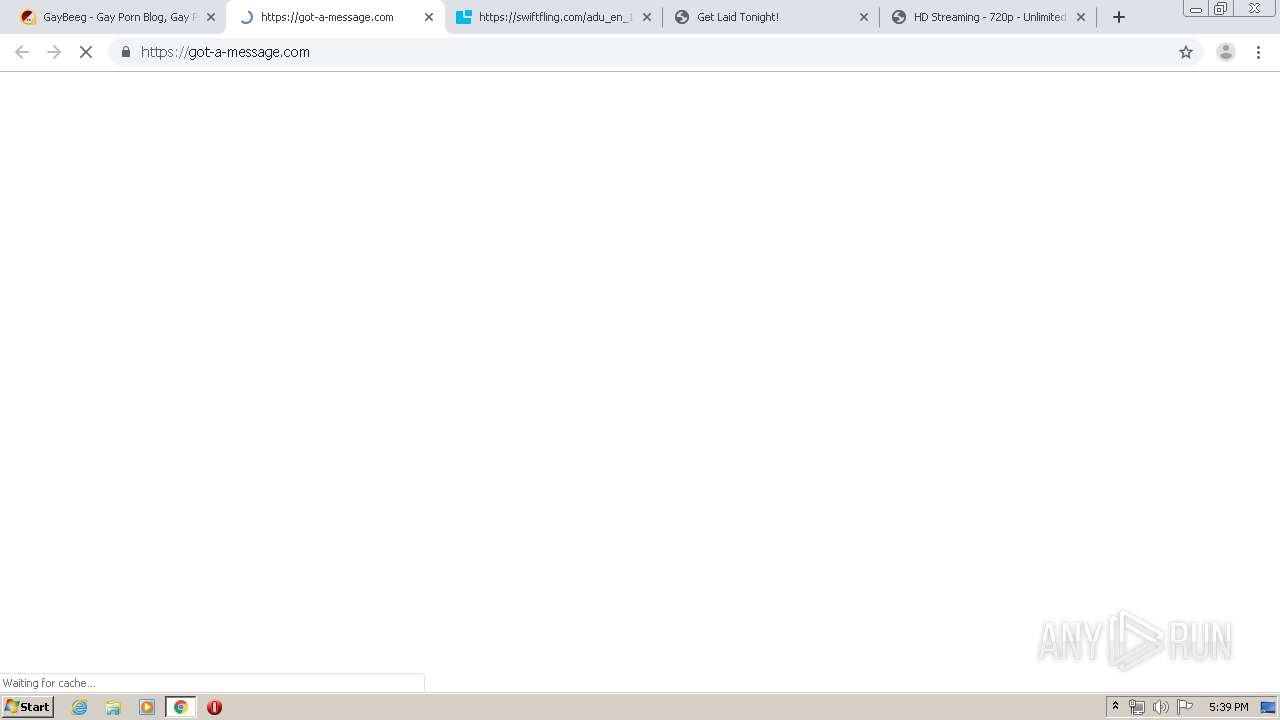Click the red Opera icon in the taskbar
1280x720 pixels.
[x=214, y=707]
